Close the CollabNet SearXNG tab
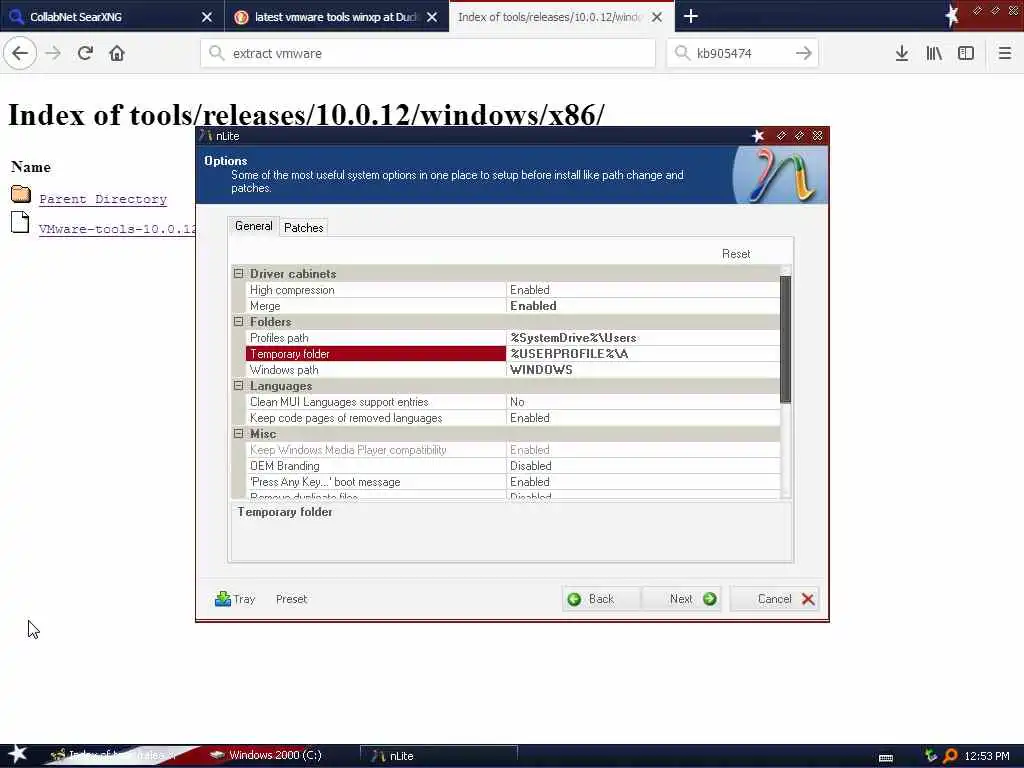1024x768 pixels. pyautogui.click(x=206, y=17)
